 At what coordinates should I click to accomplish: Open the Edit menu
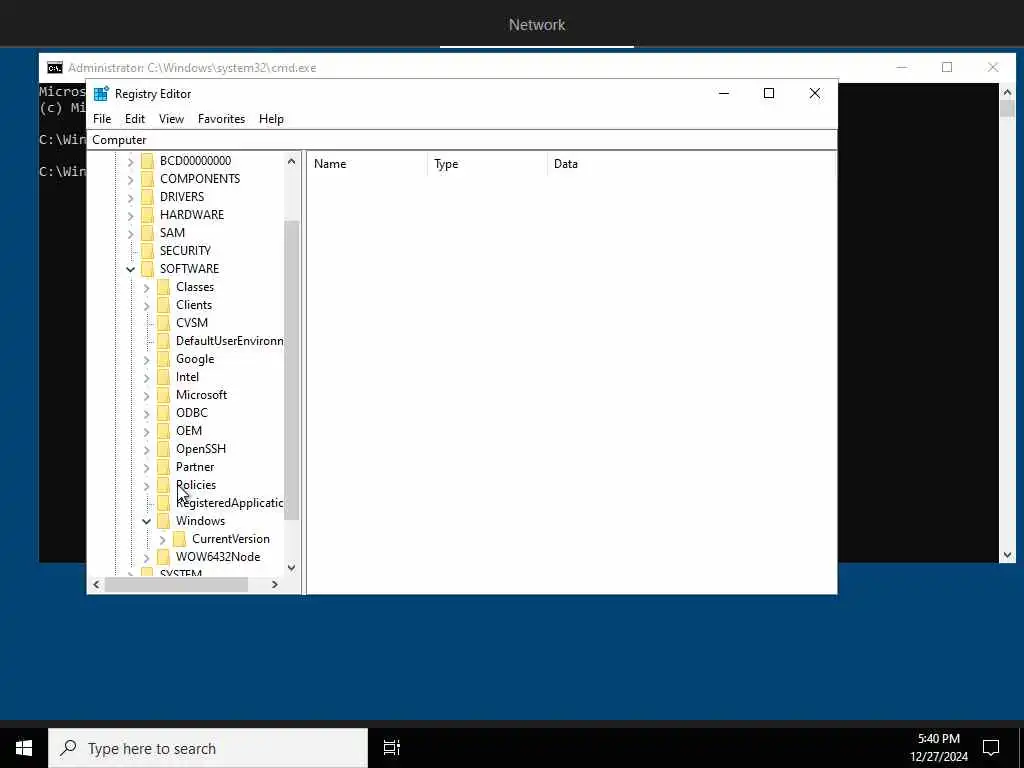[x=135, y=119]
